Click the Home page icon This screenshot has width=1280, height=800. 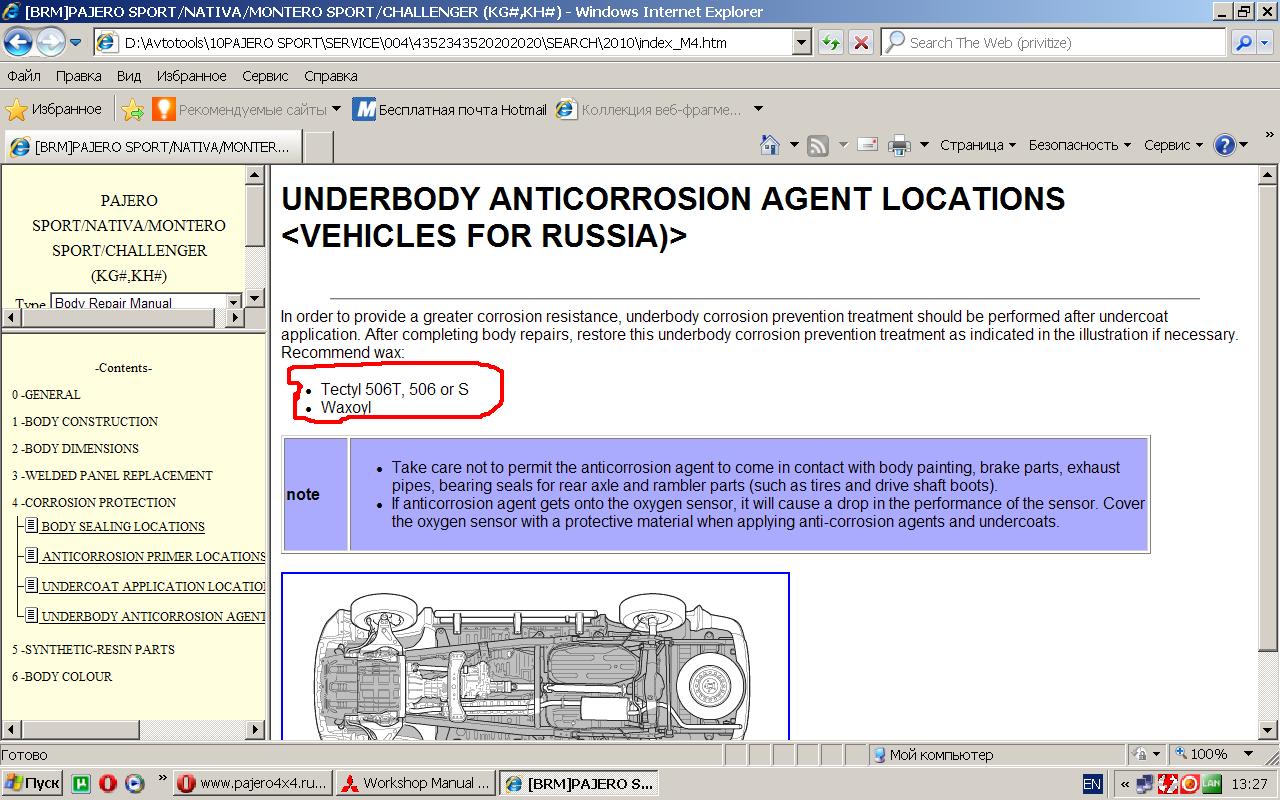(x=770, y=145)
